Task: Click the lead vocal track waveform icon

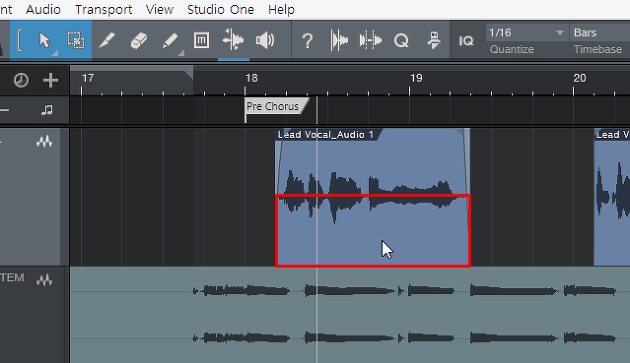Action: (x=44, y=142)
